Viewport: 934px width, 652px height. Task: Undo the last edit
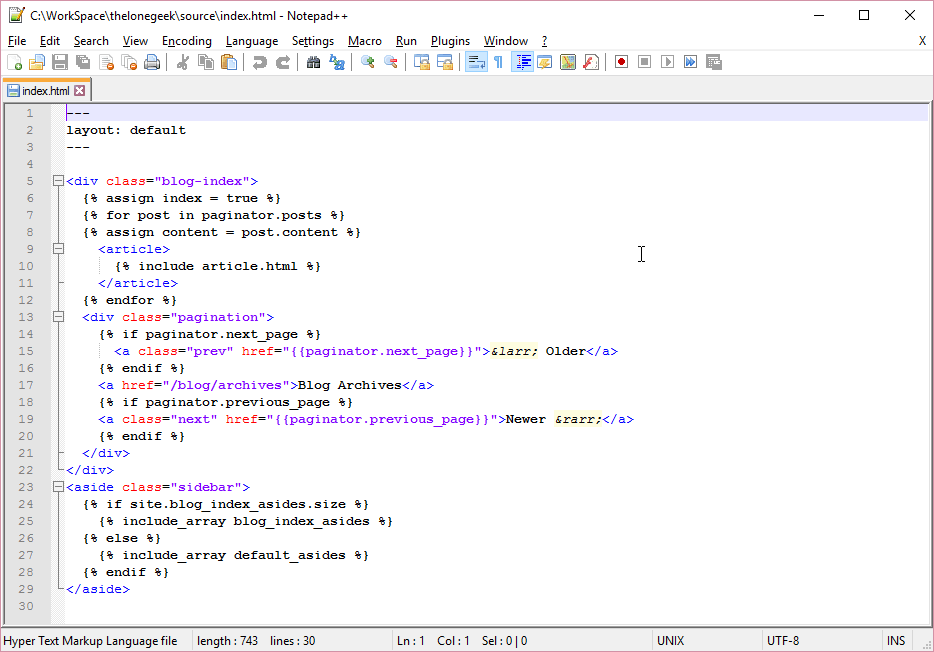click(260, 61)
